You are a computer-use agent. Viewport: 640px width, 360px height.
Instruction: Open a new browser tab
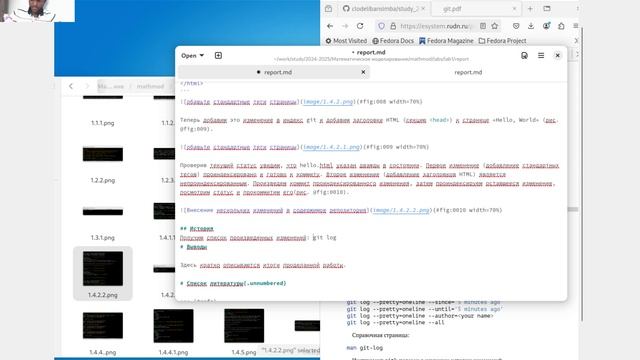(x=530, y=9)
